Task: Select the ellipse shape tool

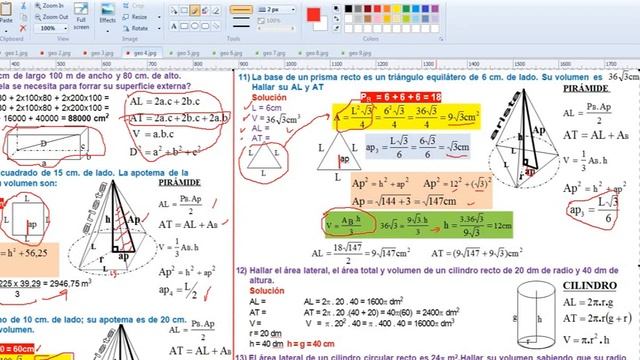Action: pos(195,26)
